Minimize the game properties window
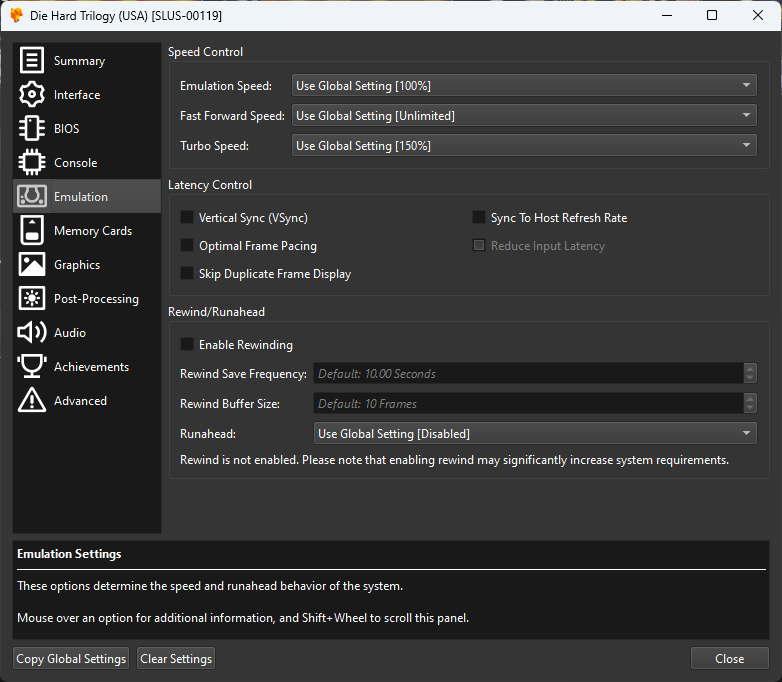 pyautogui.click(x=667, y=15)
